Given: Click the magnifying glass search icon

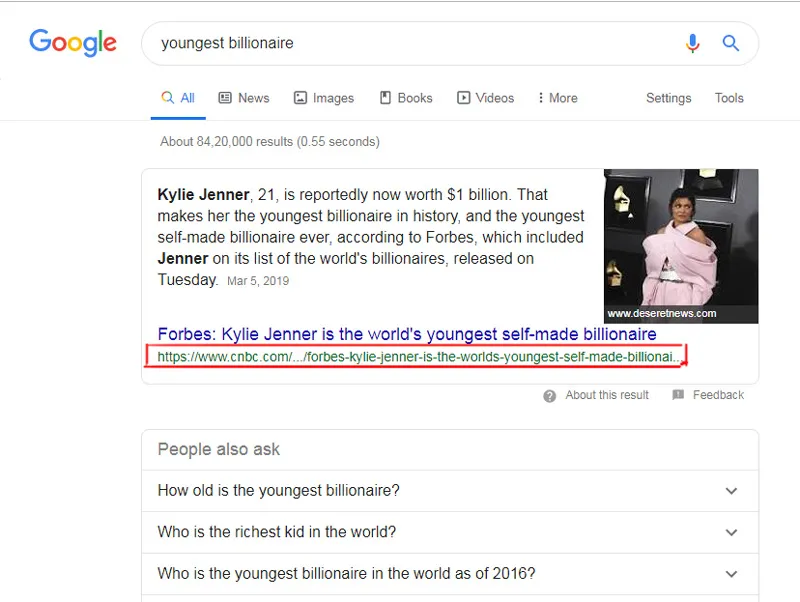Looking at the screenshot, I should (731, 43).
